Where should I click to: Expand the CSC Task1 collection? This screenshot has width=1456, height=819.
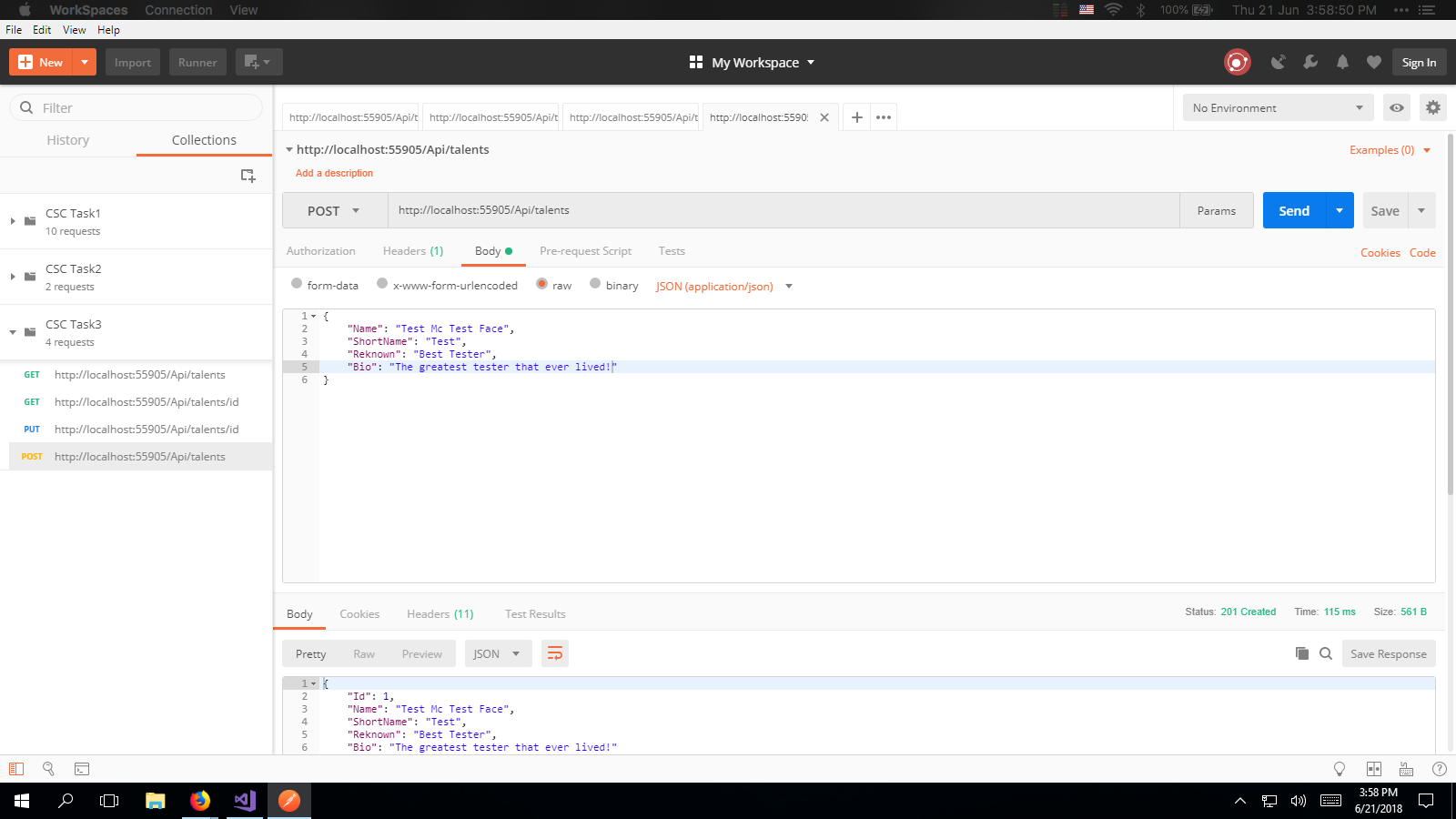click(13, 221)
